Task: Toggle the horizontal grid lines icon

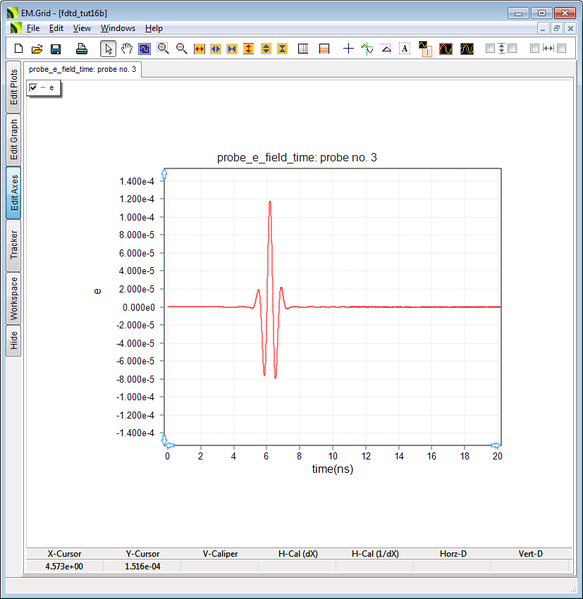Action: pos(324,49)
